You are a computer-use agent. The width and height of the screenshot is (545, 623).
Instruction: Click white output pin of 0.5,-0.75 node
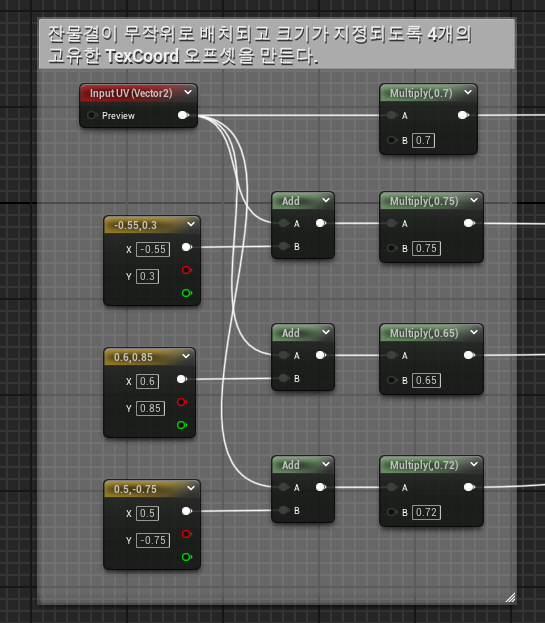click(x=187, y=511)
